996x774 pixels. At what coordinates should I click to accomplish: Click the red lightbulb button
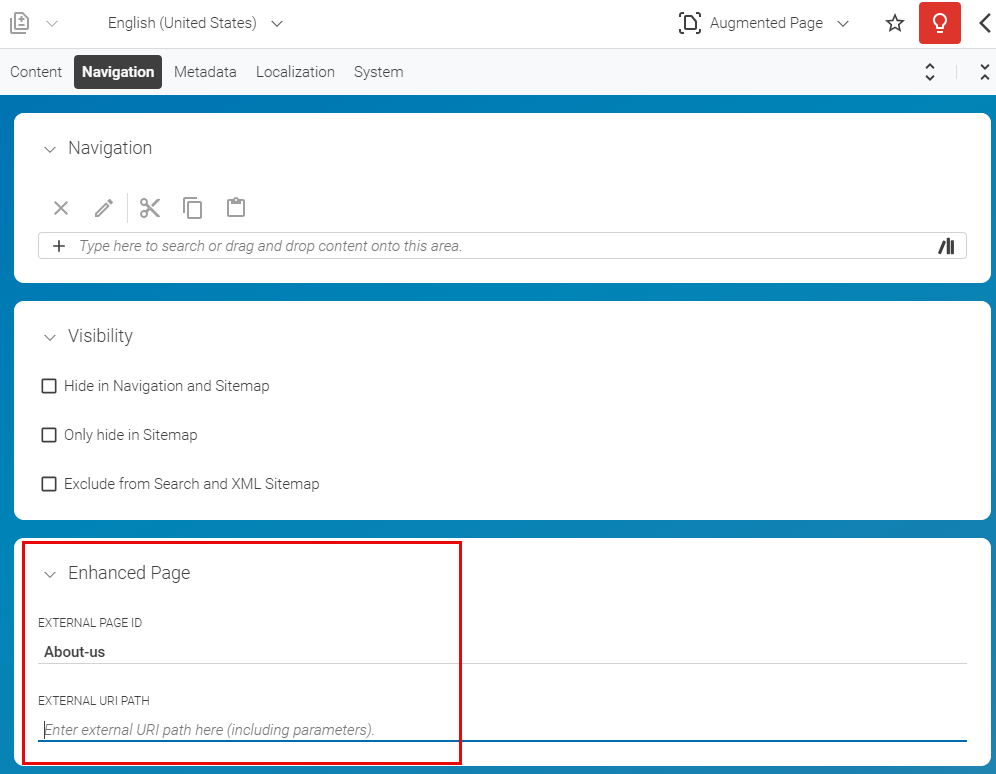pyautogui.click(x=939, y=22)
